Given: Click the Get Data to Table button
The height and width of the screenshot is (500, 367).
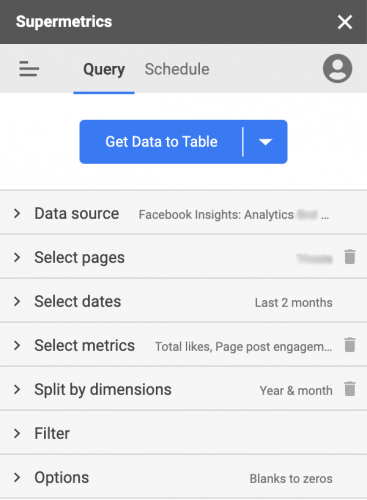Looking at the screenshot, I should (x=161, y=142).
